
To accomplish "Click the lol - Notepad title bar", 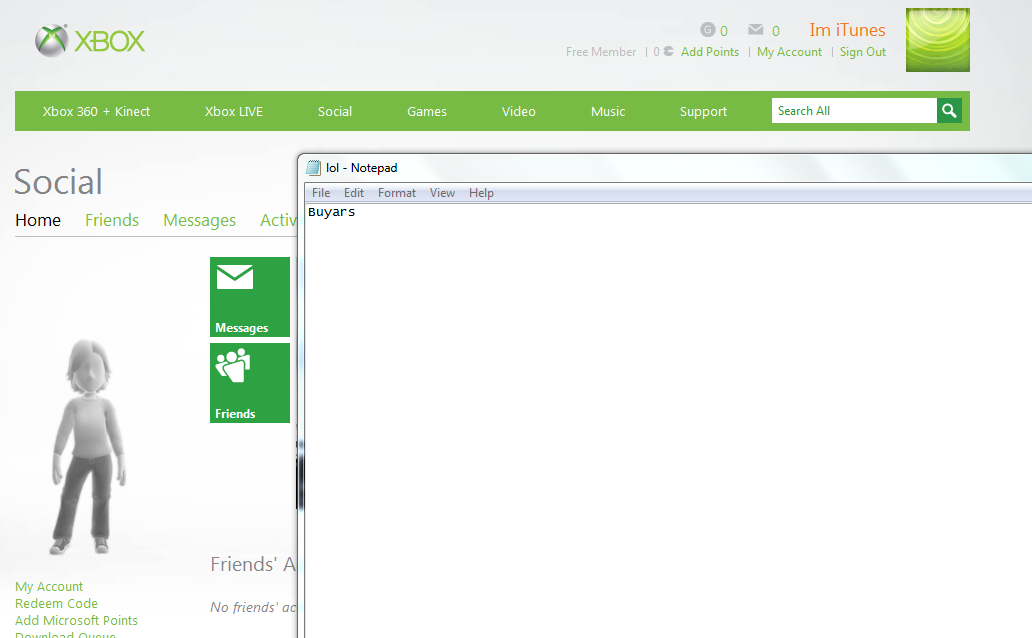I will pyautogui.click(x=669, y=168).
